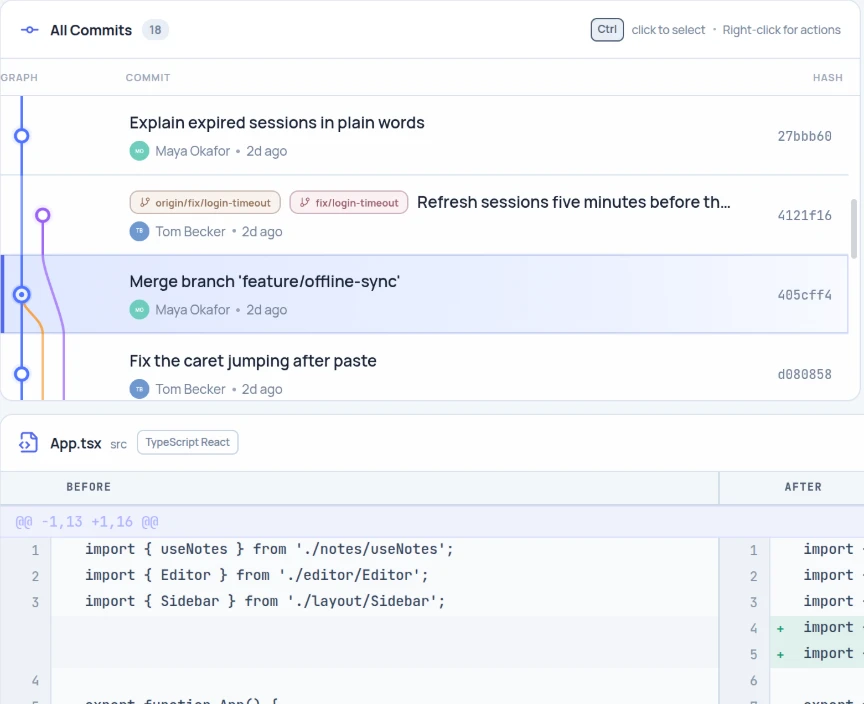Click the useNotes import line in BEFORE pane
This screenshot has height=704, width=864.
click(x=269, y=549)
